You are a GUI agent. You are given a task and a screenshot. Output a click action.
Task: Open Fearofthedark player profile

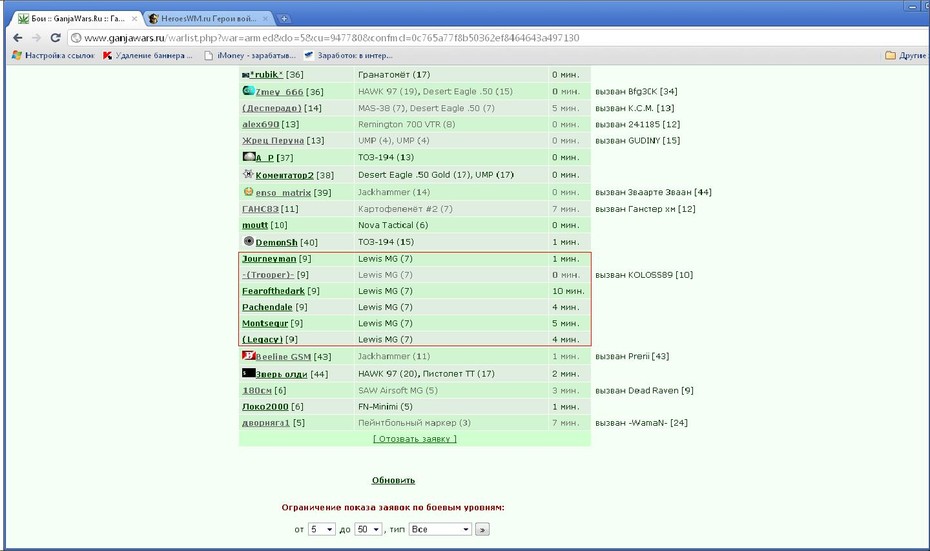[273, 291]
